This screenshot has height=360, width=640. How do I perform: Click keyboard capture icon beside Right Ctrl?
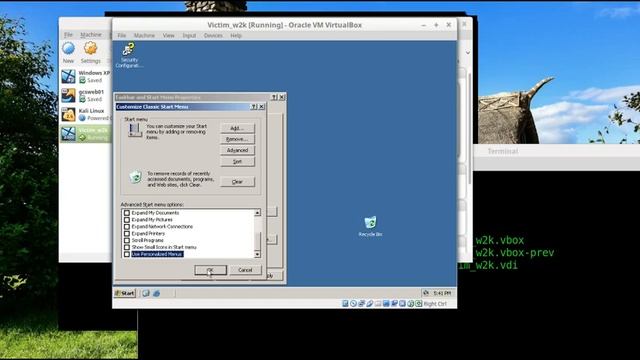tap(419, 303)
